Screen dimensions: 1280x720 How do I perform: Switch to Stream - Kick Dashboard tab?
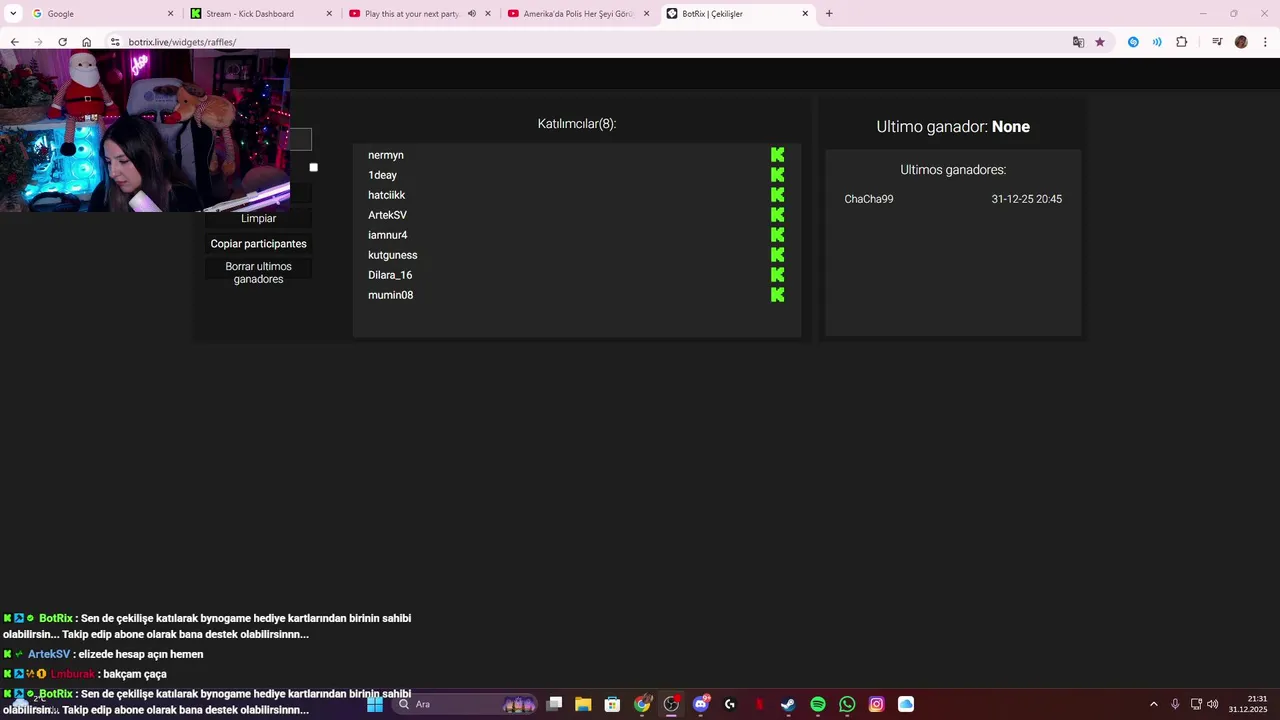pyautogui.click(x=262, y=14)
